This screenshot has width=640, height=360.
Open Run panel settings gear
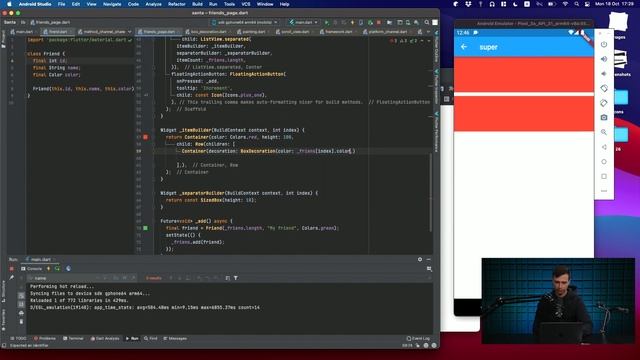pos(420,259)
